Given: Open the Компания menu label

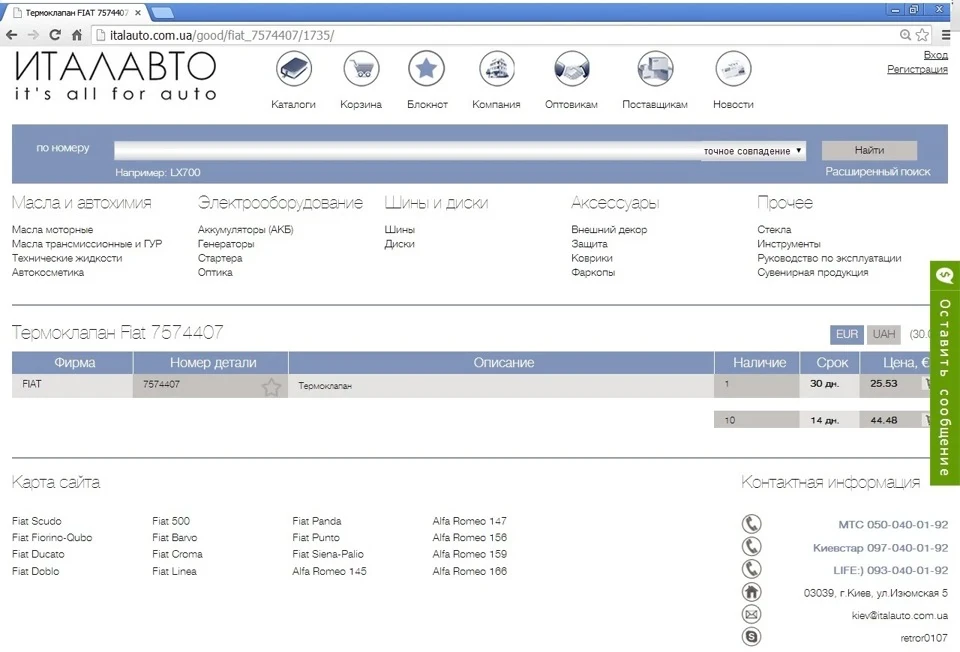Looking at the screenshot, I should click(x=496, y=104).
